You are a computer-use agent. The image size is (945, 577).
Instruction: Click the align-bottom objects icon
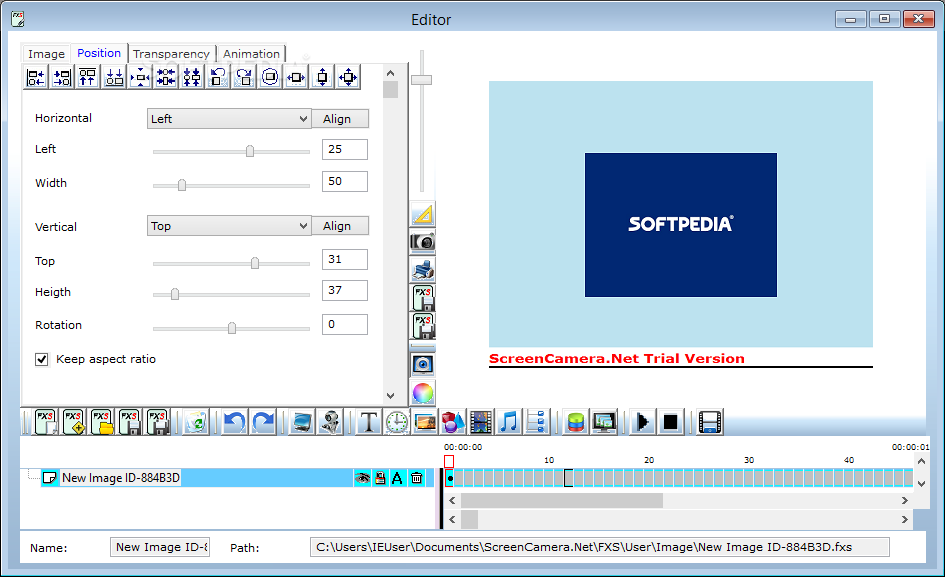[x=114, y=77]
